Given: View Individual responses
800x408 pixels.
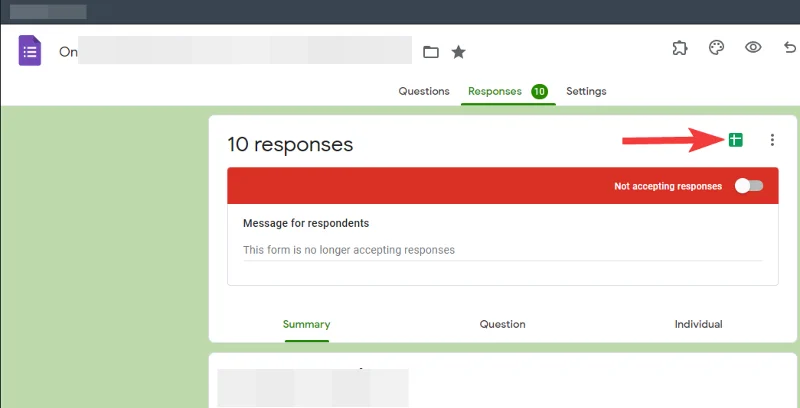Looking at the screenshot, I should (698, 324).
